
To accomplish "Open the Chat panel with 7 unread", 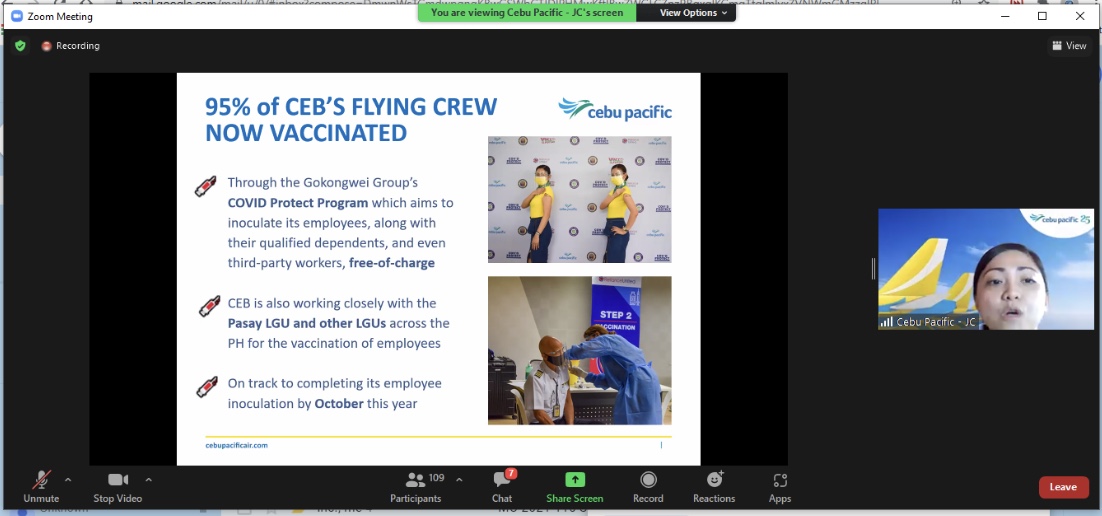I will tap(502, 487).
